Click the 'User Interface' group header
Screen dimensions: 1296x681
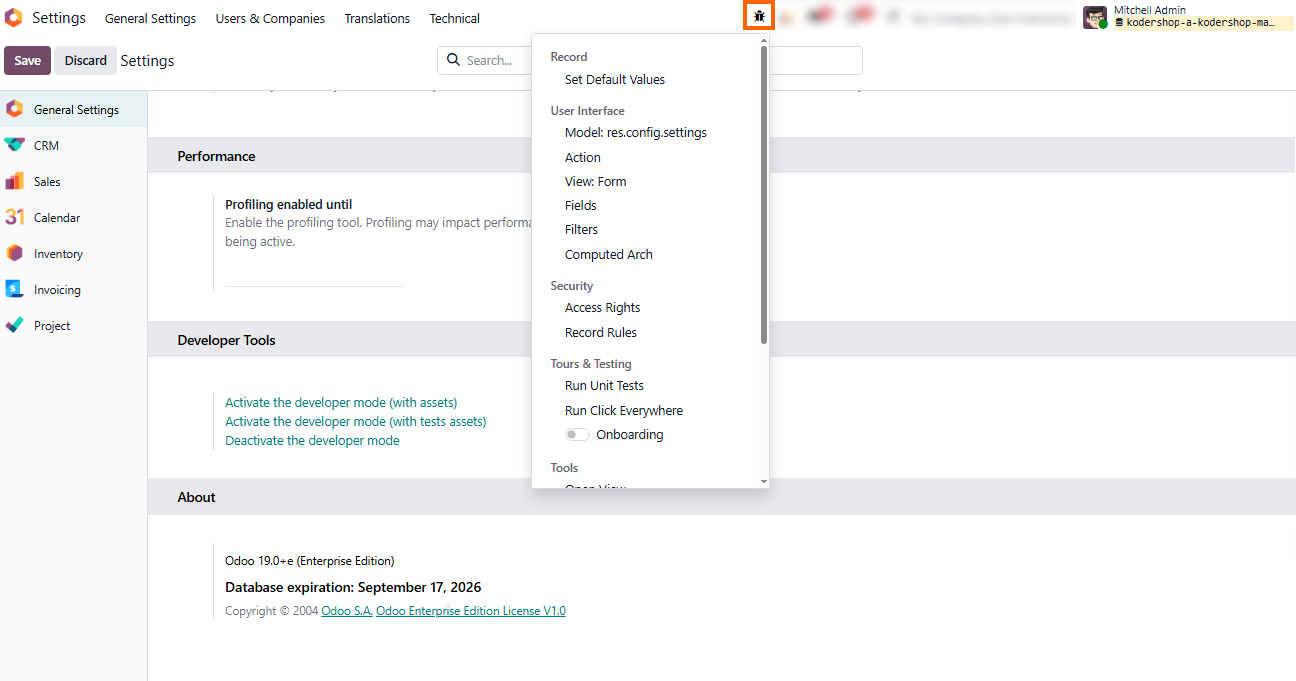[587, 111]
